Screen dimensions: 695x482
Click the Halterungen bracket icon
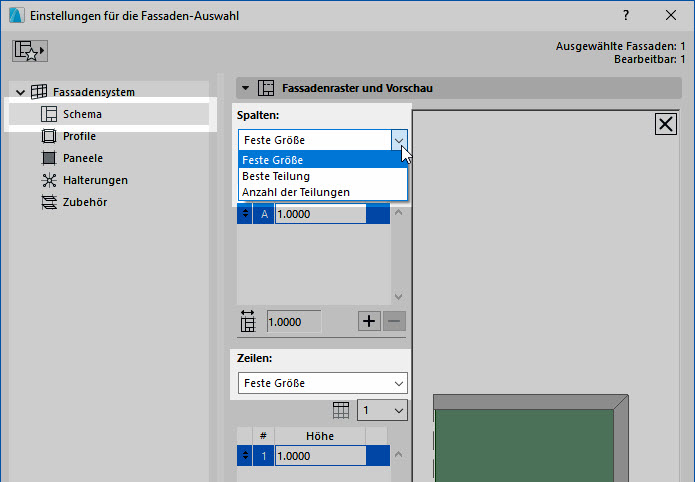pyautogui.click(x=49, y=180)
